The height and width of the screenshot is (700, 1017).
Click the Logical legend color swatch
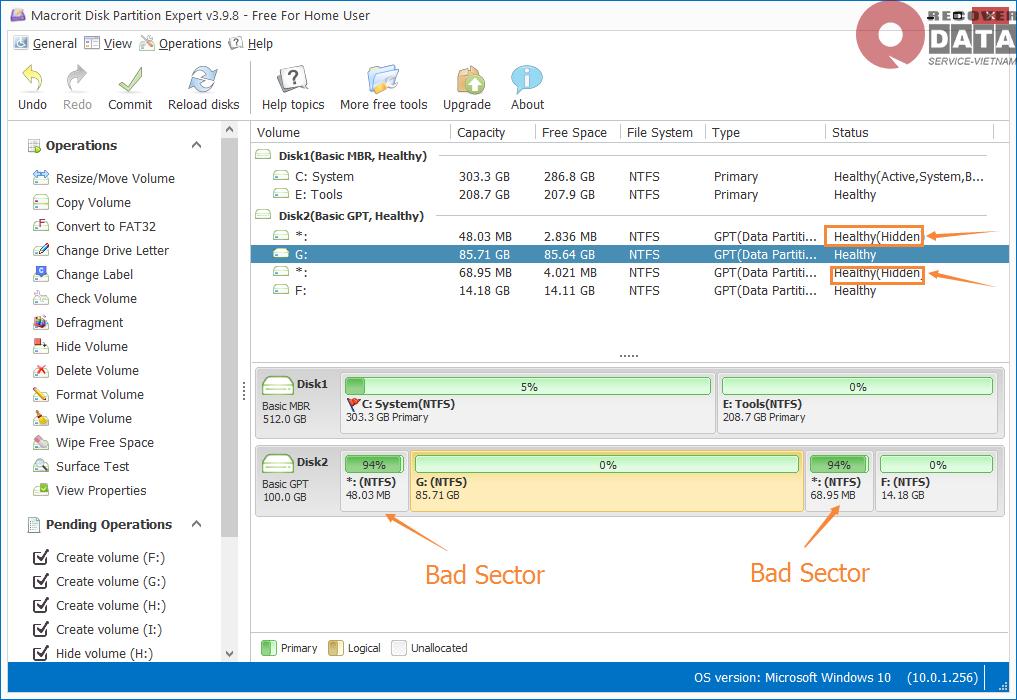coord(335,647)
